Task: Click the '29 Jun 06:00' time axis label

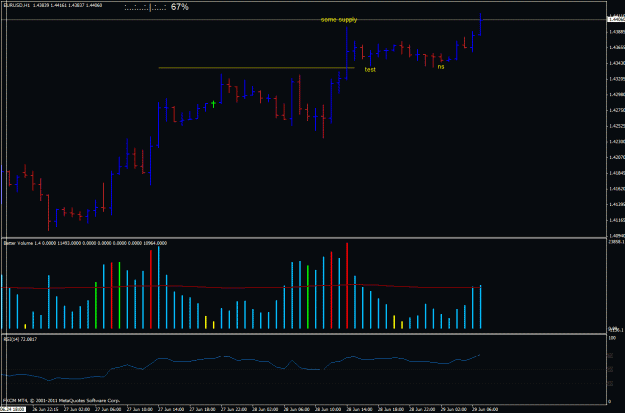Action: coord(485,409)
